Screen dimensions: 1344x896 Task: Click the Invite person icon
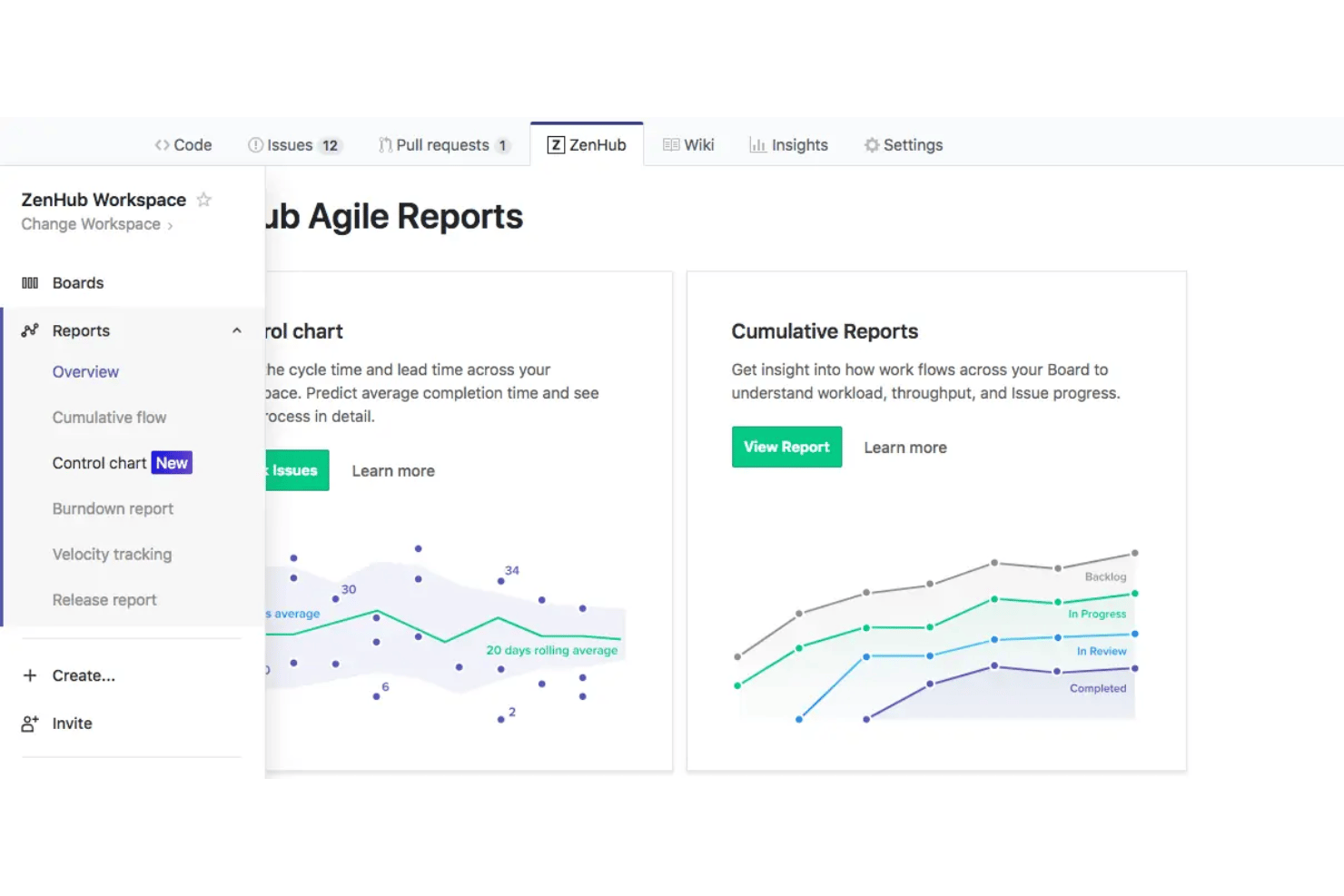(30, 724)
